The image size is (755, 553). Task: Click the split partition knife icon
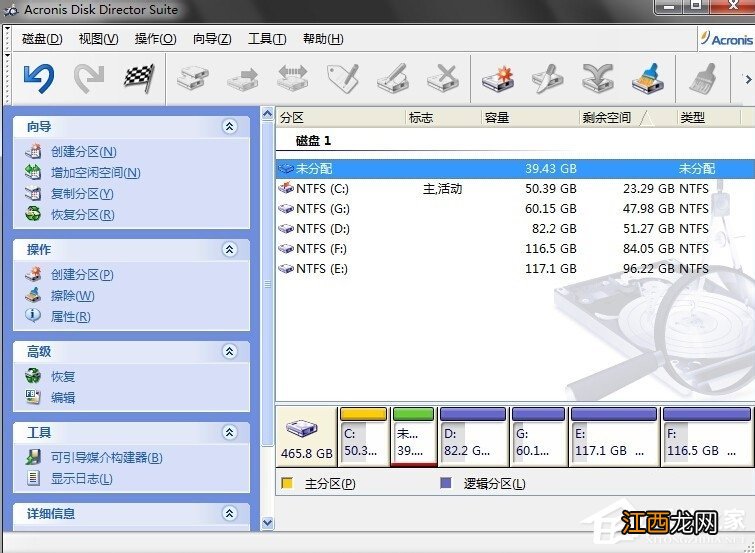point(548,79)
